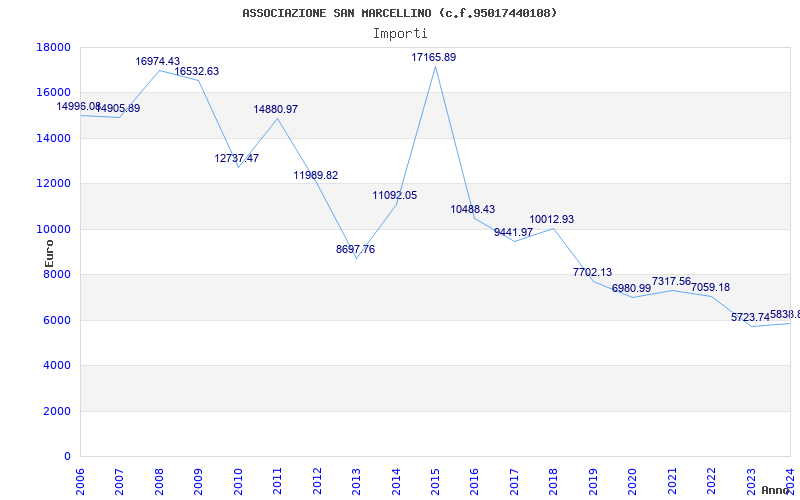800x500 pixels.
Task: Select the 9441.97 data label
Action: [x=513, y=233]
